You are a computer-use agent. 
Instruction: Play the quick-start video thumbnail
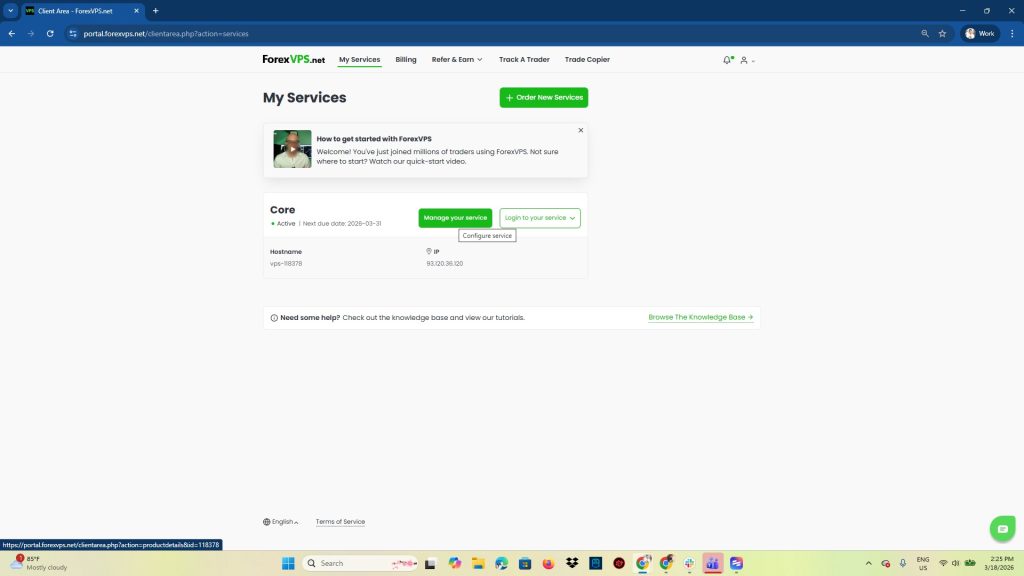(x=292, y=149)
